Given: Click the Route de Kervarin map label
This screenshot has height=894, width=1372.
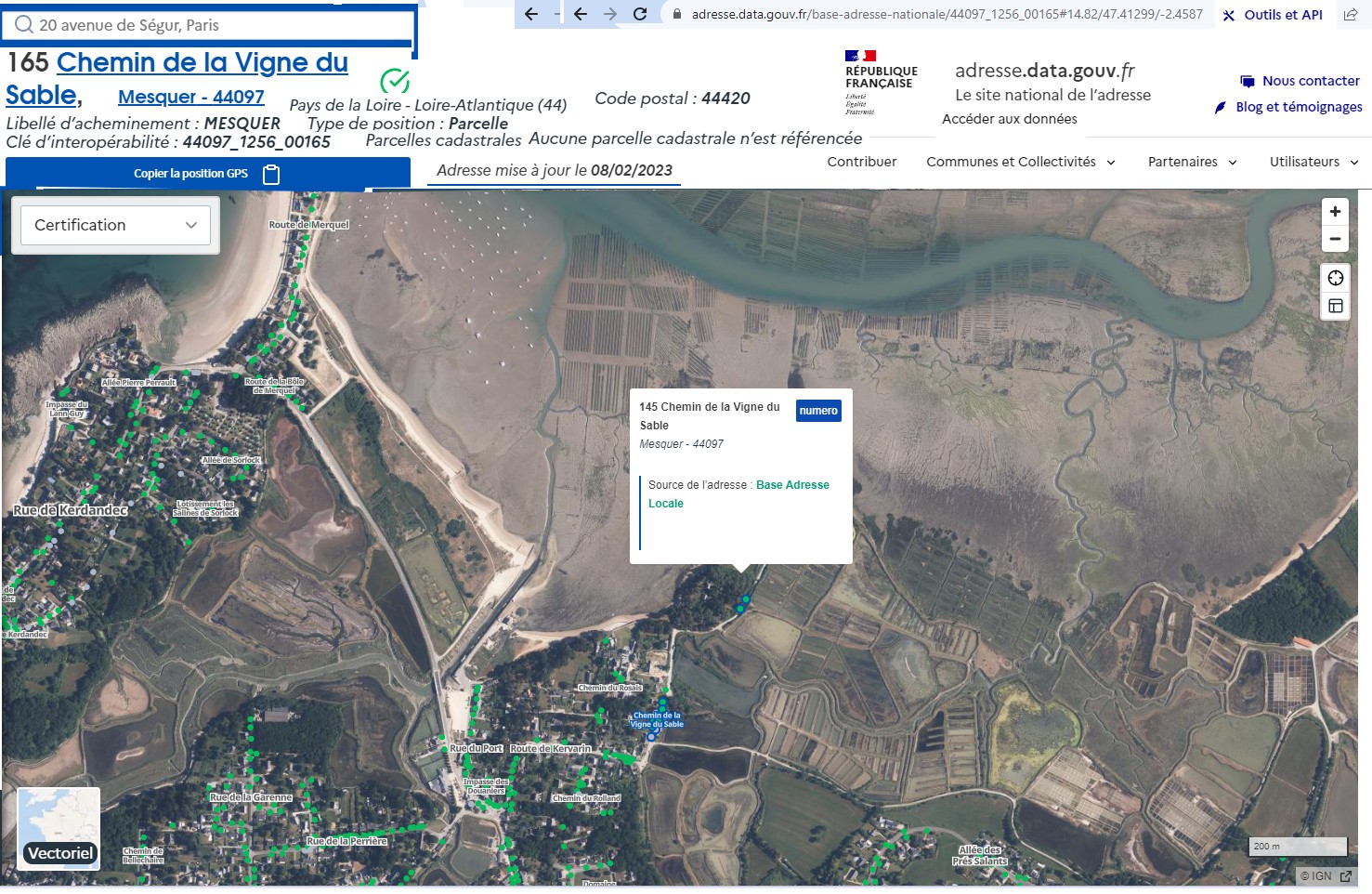Looking at the screenshot, I should click(x=550, y=748).
